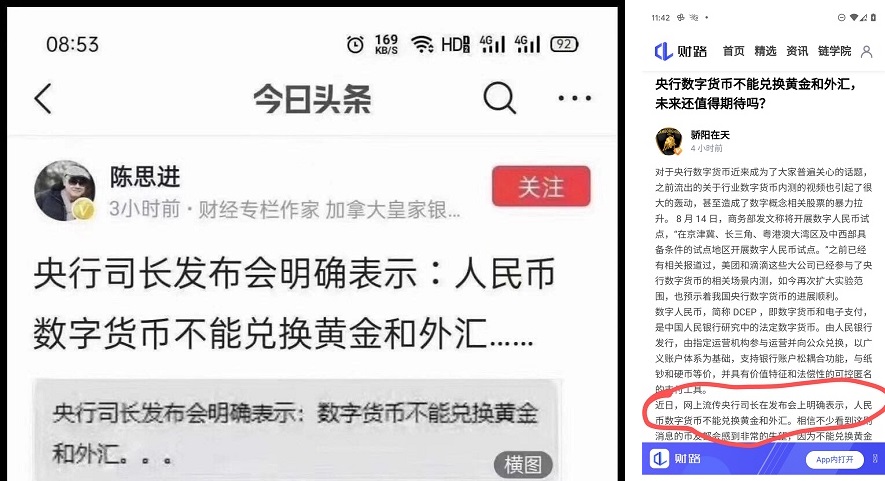Switch to the 精选 tab
The height and width of the screenshot is (481, 885).
click(765, 51)
